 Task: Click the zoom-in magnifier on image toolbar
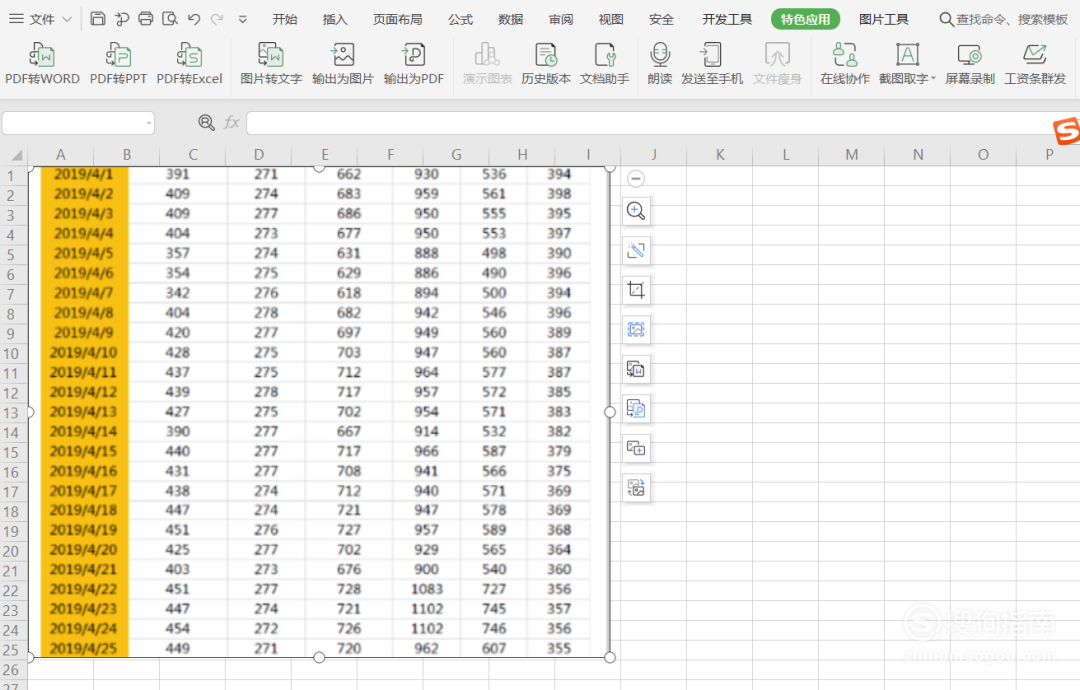[636, 211]
